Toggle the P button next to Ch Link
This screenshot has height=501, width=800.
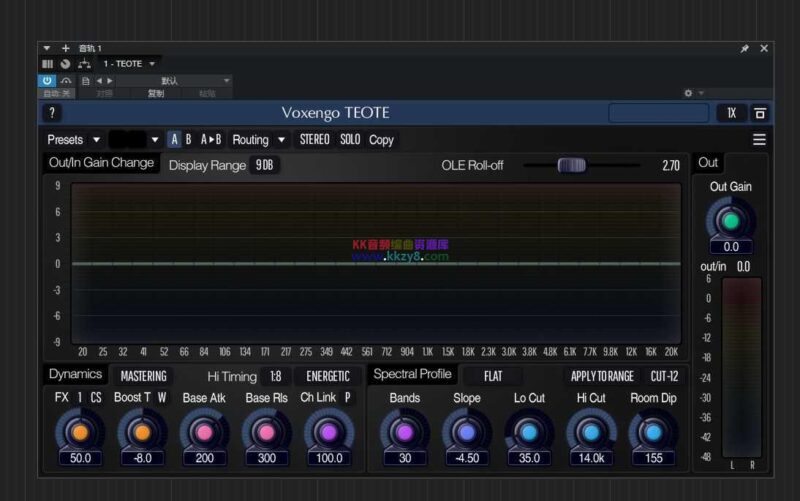coord(347,397)
